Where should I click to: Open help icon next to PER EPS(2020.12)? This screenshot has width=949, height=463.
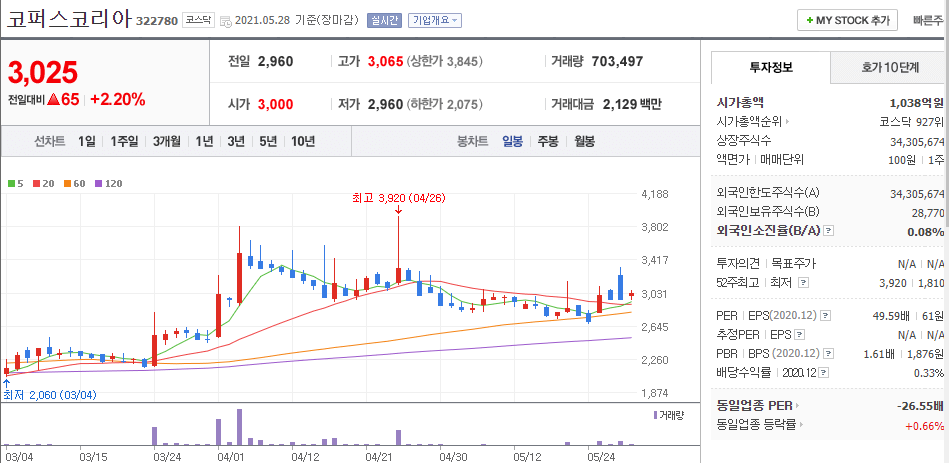(825, 315)
